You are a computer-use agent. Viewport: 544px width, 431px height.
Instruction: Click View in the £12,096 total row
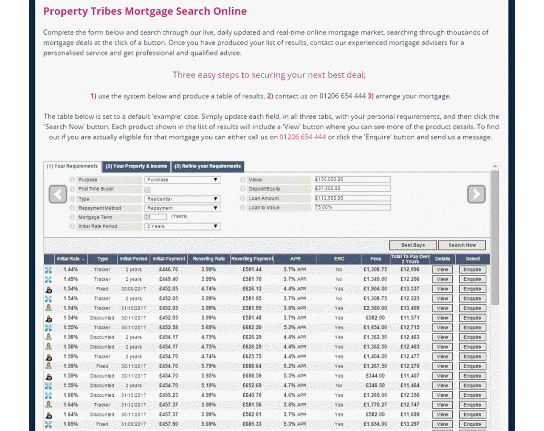pos(442,270)
